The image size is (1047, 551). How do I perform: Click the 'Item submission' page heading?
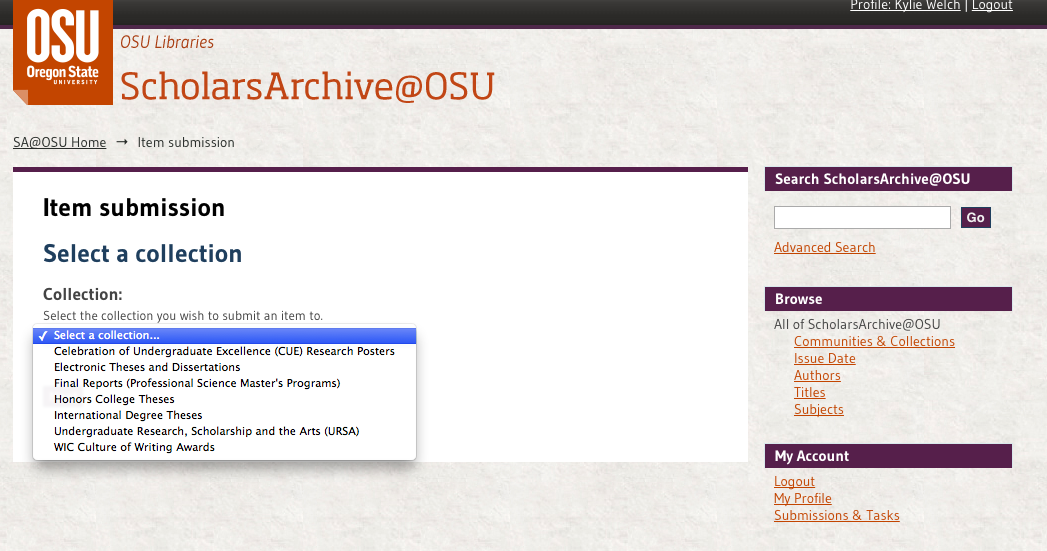click(134, 208)
